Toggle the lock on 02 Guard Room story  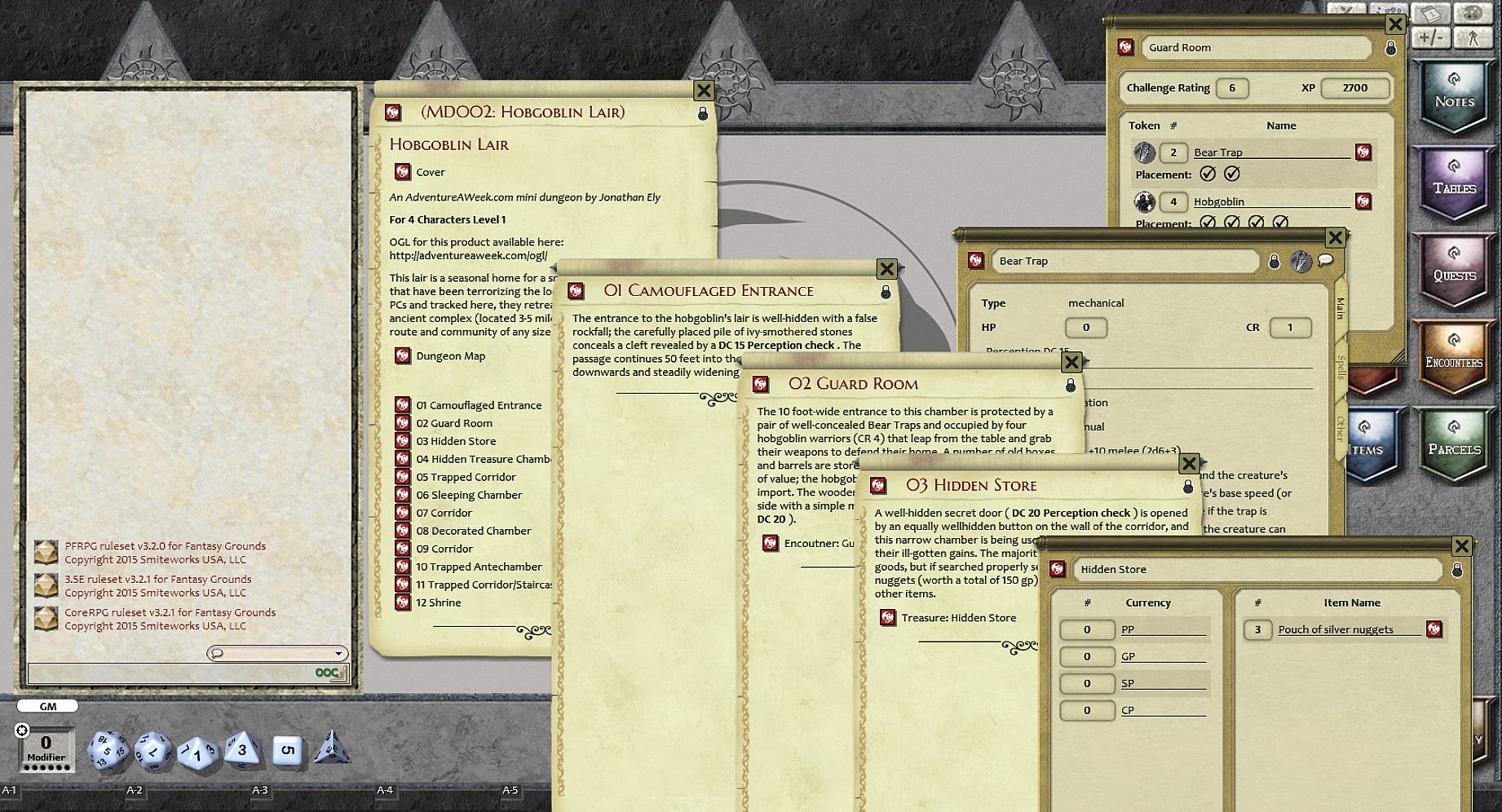[1071, 385]
